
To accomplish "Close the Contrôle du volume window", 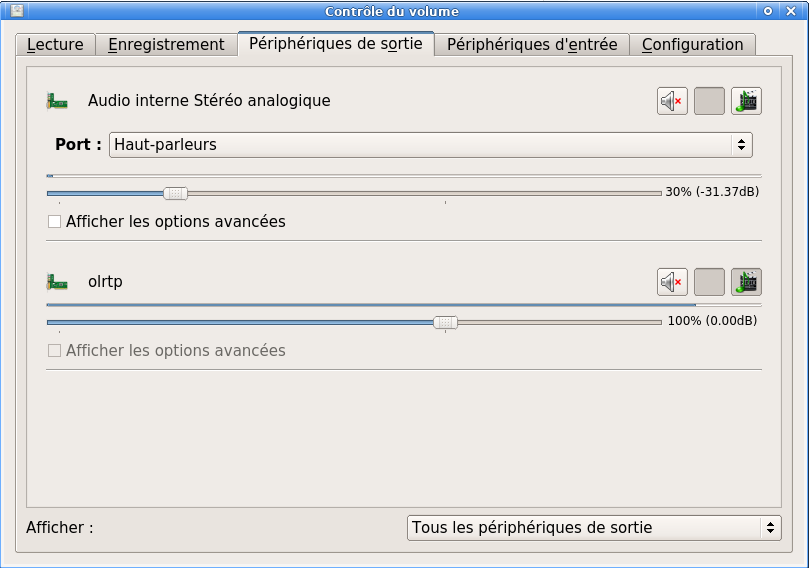I will coord(791,11).
